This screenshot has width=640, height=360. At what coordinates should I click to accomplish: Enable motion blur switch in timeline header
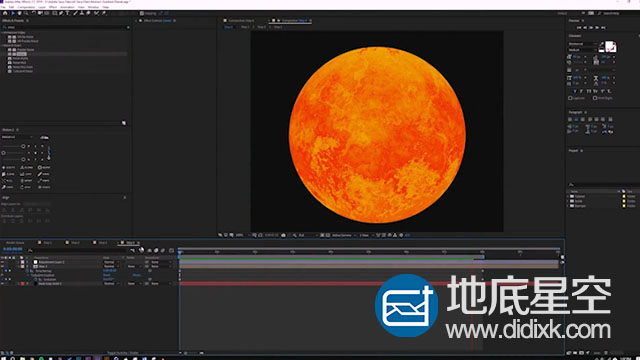tap(162, 250)
